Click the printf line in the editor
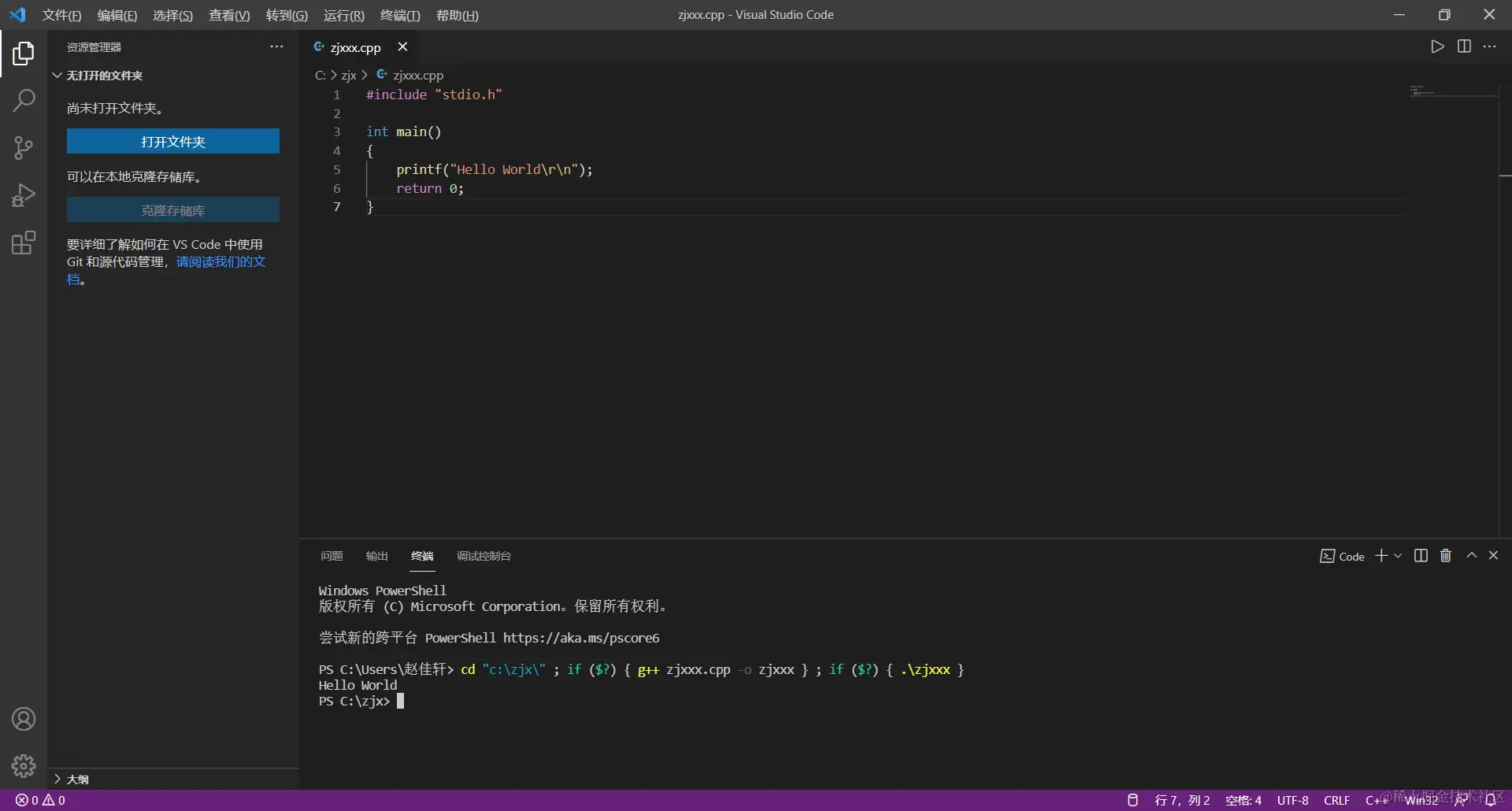This screenshot has height=811, width=1512. pos(495,170)
